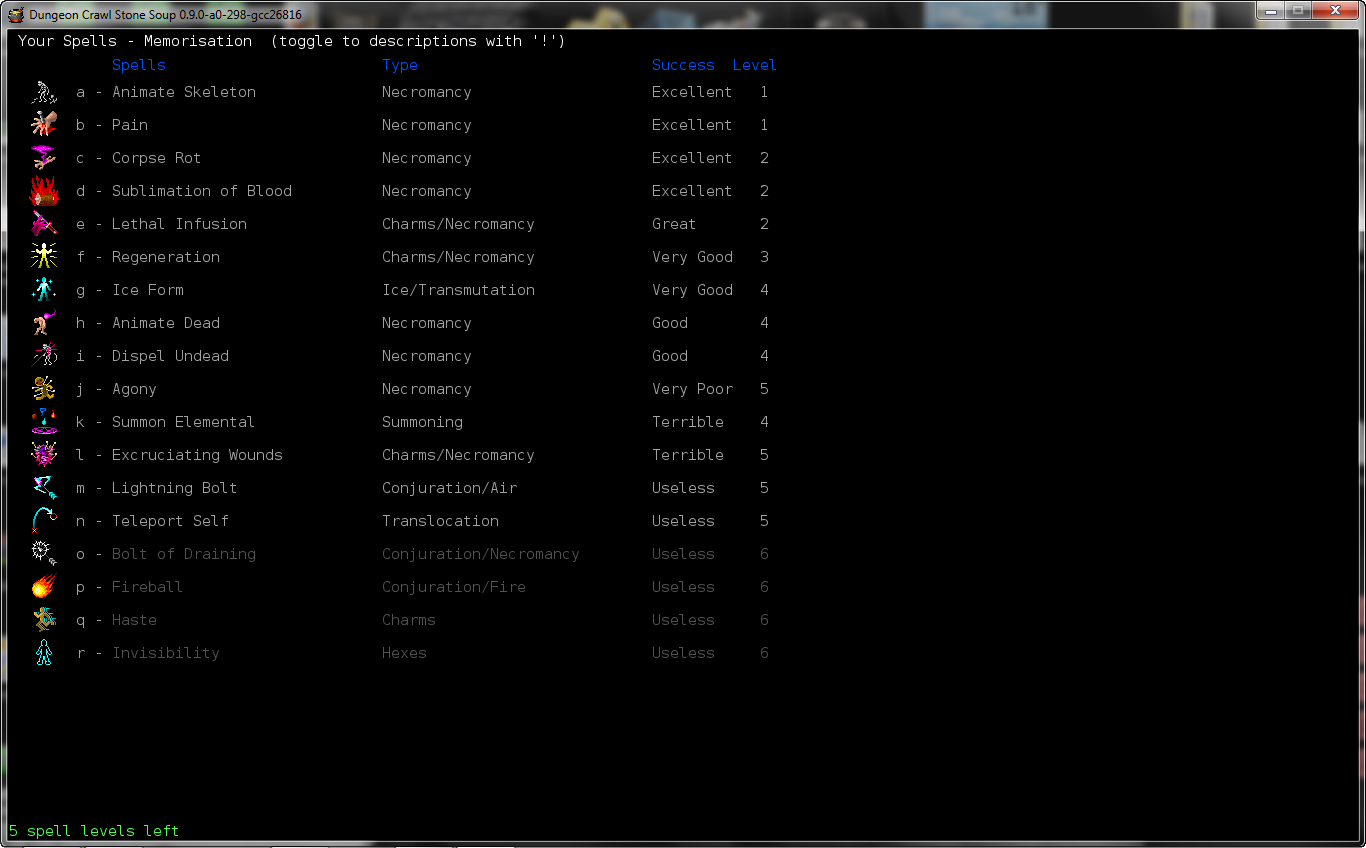Select the 'Regeneration' spell name
Image resolution: width=1366 pixels, height=848 pixels.
[166, 257]
